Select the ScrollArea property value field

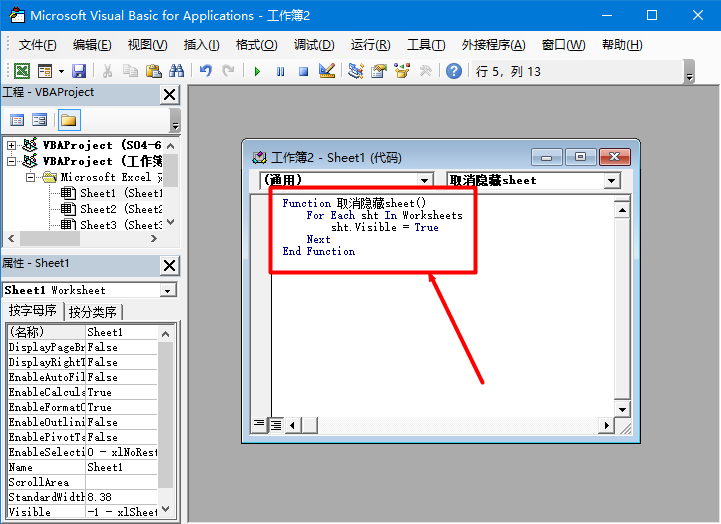coord(121,482)
